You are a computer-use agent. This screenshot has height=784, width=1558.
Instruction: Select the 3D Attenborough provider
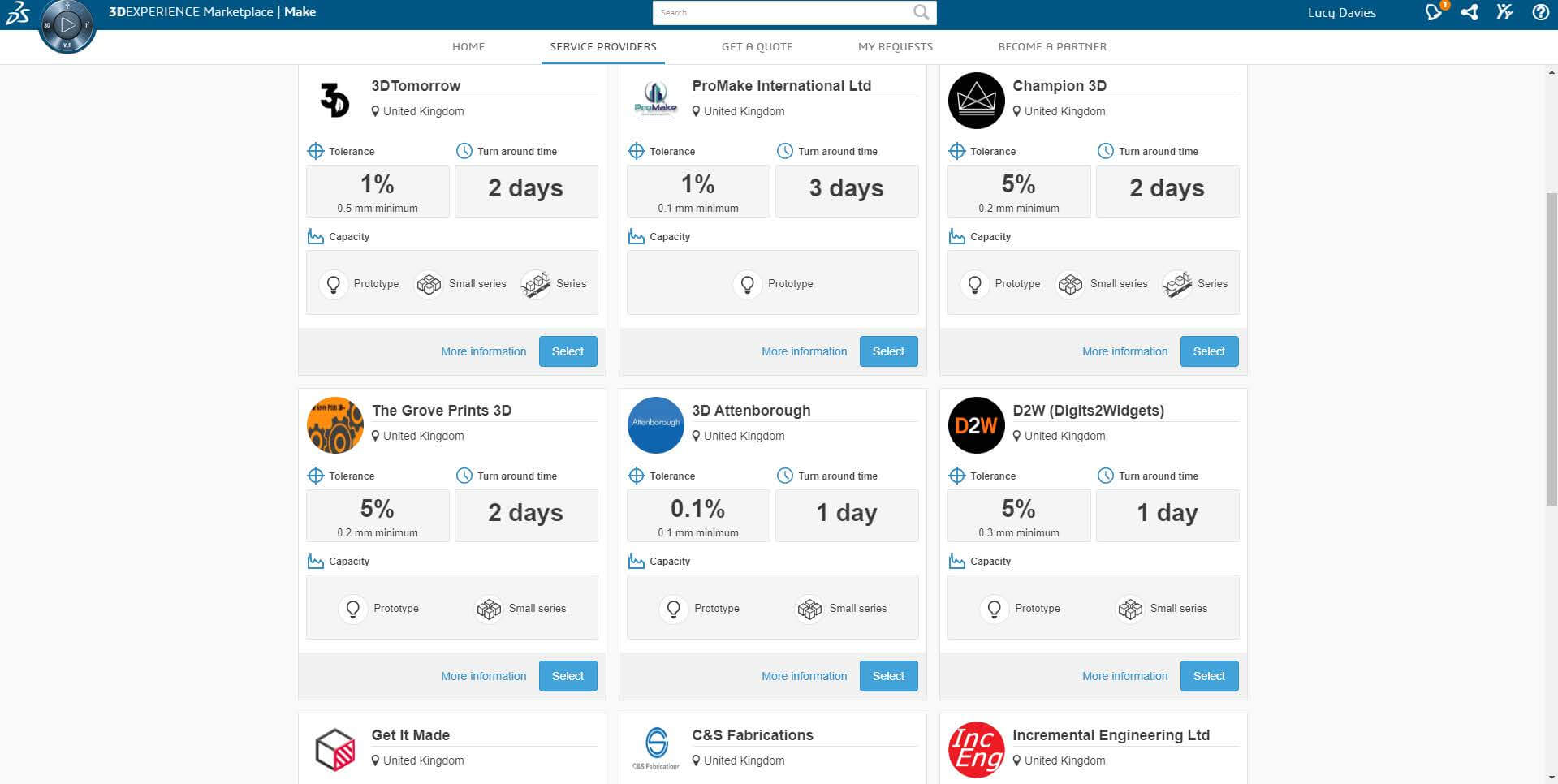889,676
